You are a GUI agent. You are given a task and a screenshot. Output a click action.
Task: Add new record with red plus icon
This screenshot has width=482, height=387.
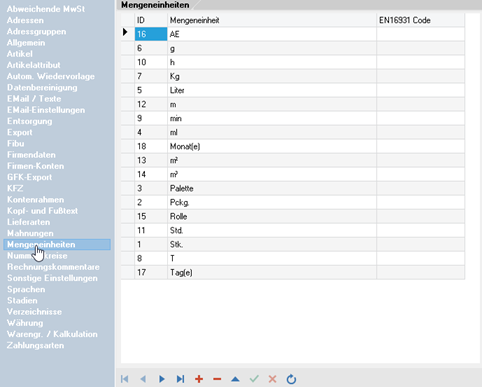pyautogui.click(x=199, y=379)
